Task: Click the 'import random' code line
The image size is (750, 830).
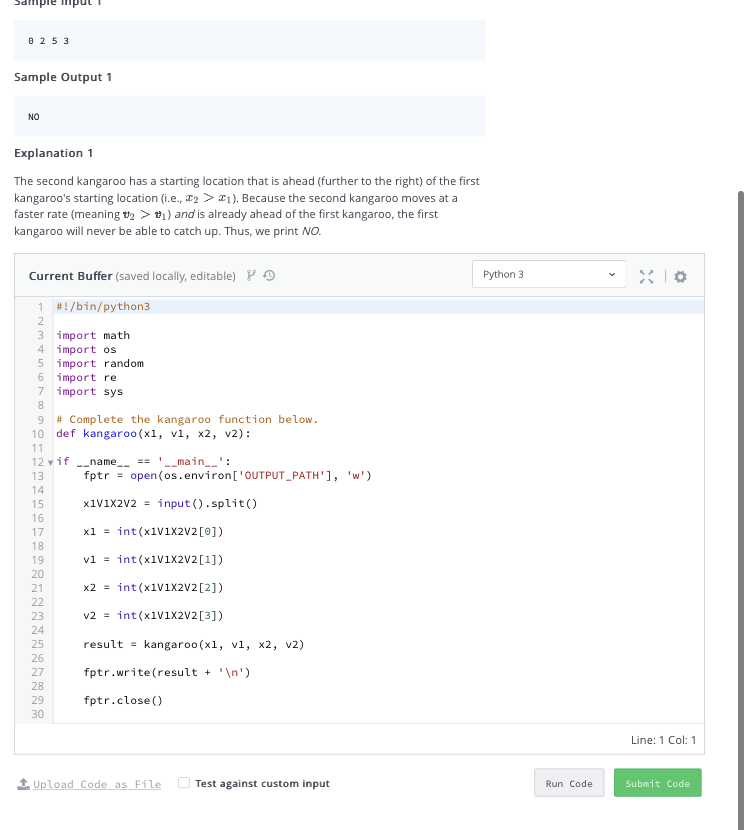Action: coord(100,364)
